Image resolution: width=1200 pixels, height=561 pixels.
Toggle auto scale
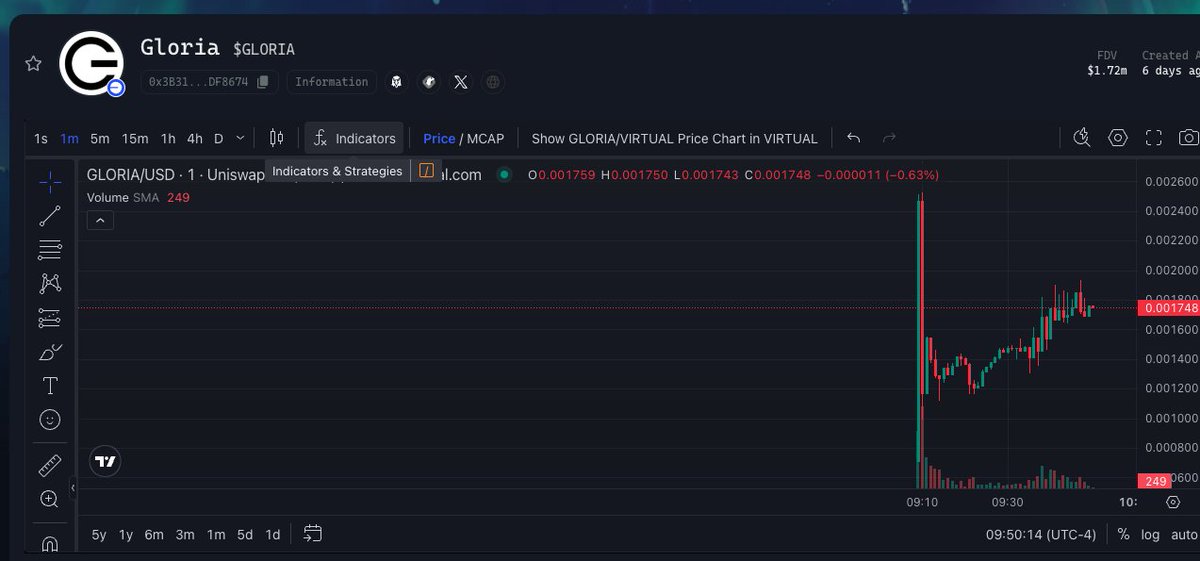(x=1184, y=535)
